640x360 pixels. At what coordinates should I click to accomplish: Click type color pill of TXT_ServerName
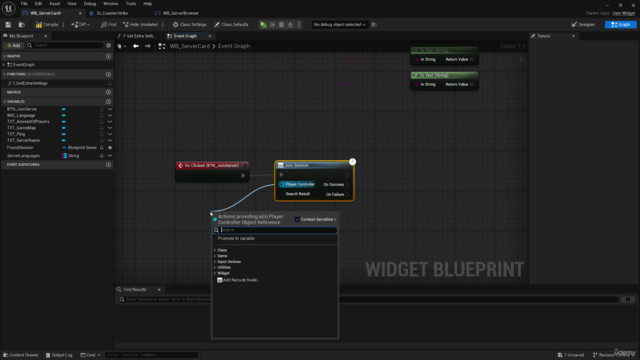coord(64,140)
